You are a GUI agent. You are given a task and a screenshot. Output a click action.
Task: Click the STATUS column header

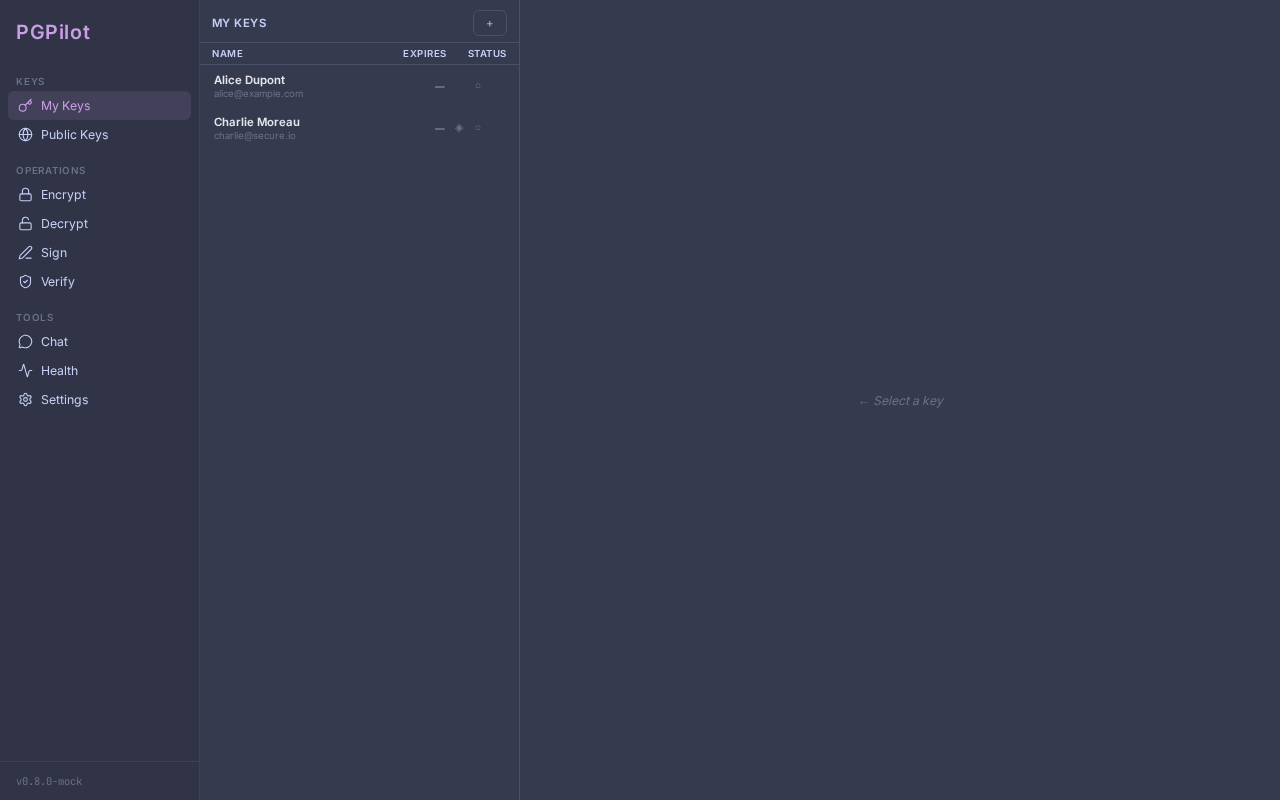[x=487, y=54]
